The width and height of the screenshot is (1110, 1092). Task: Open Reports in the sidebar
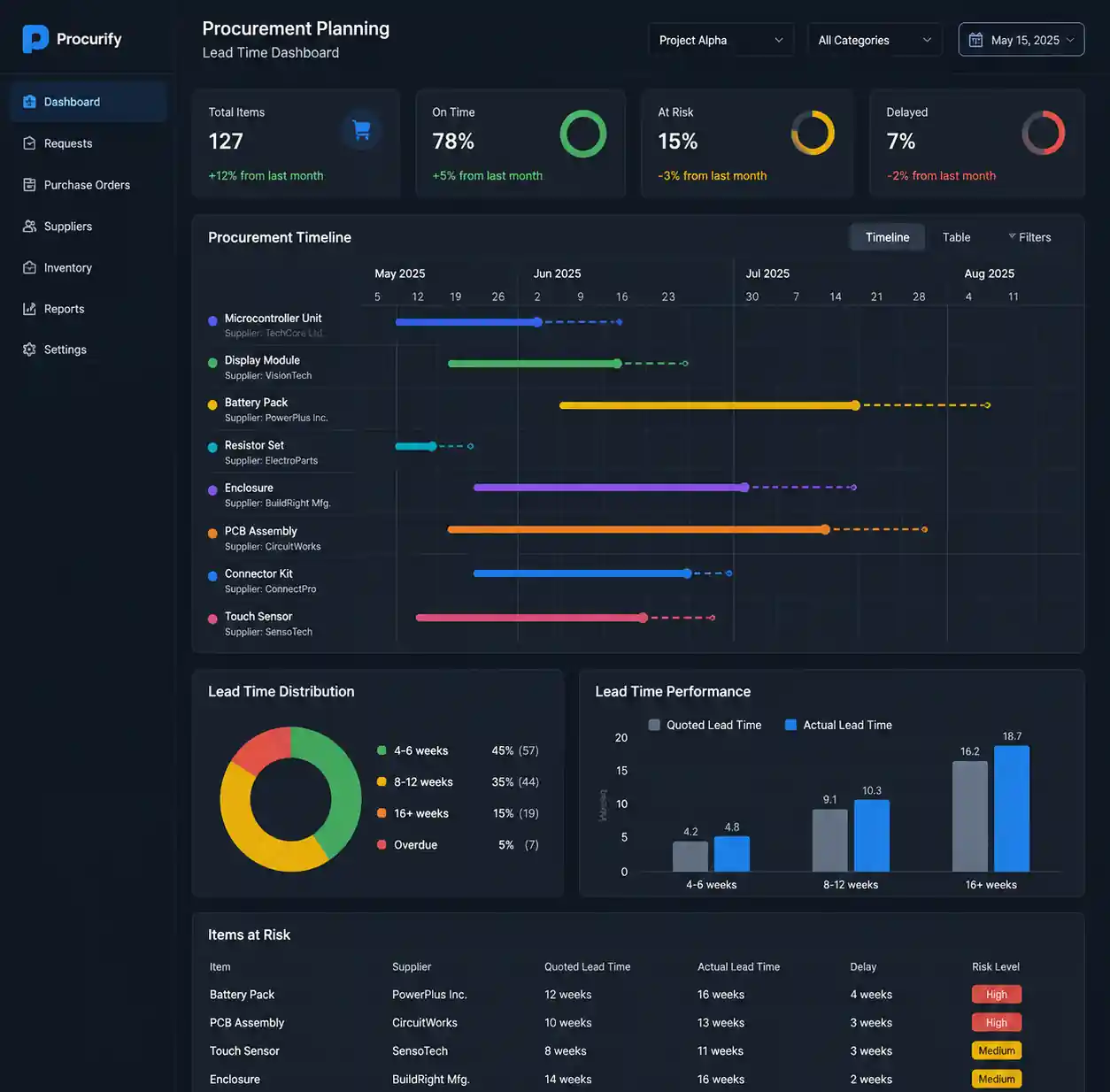tap(89, 309)
